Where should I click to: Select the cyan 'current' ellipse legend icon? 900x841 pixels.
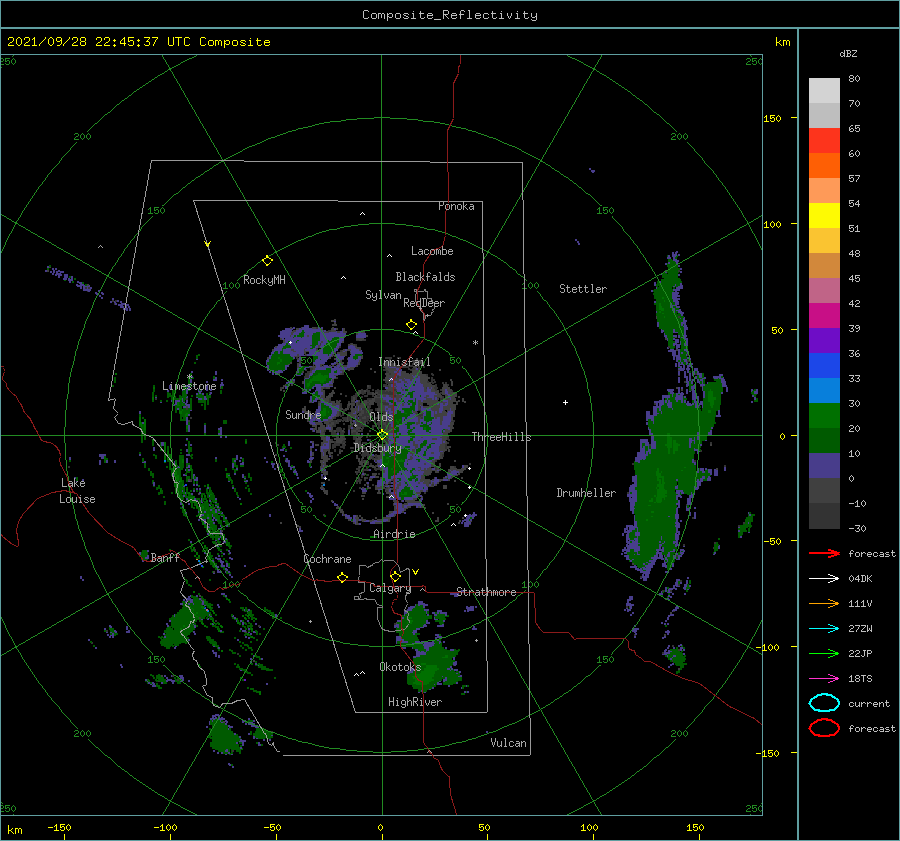coord(824,703)
